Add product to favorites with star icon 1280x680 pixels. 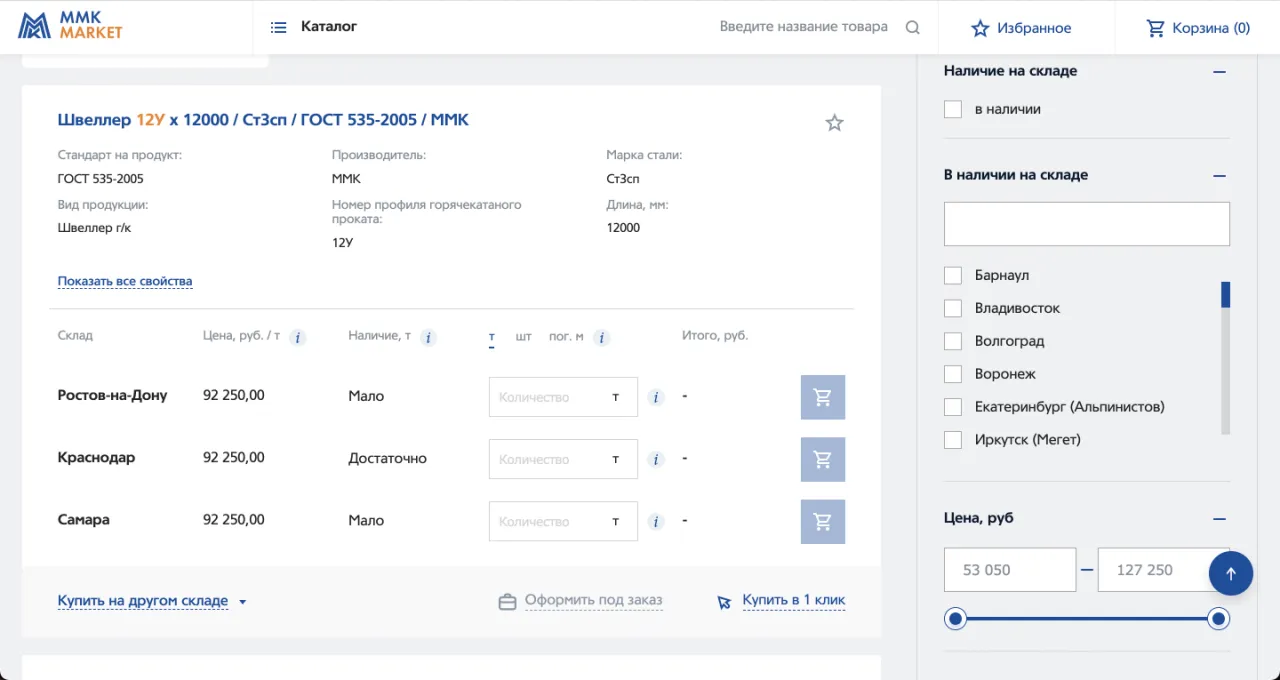pyautogui.click(x=834, y=123)
